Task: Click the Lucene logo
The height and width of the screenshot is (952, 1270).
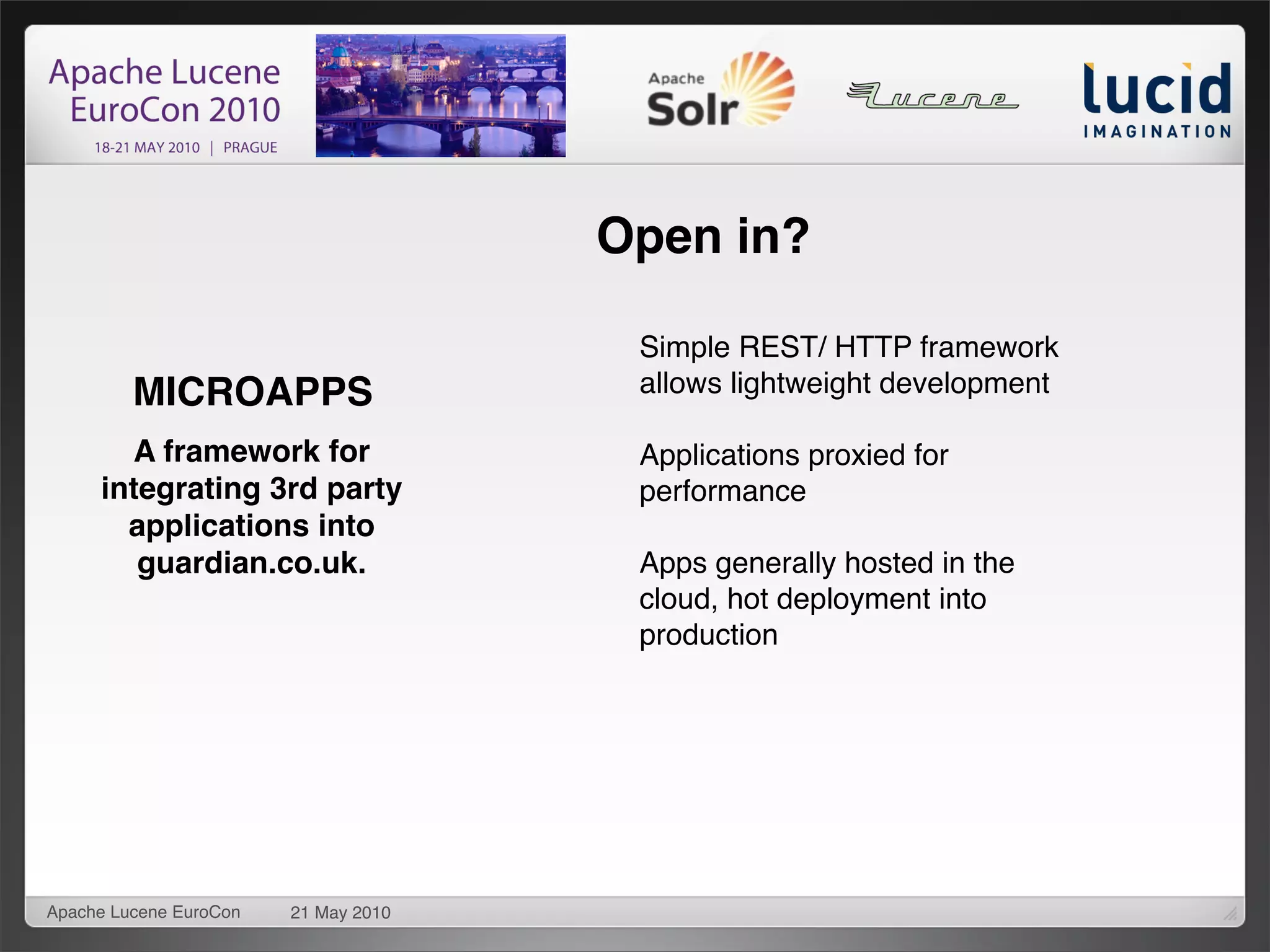Action: pos(933,95)
